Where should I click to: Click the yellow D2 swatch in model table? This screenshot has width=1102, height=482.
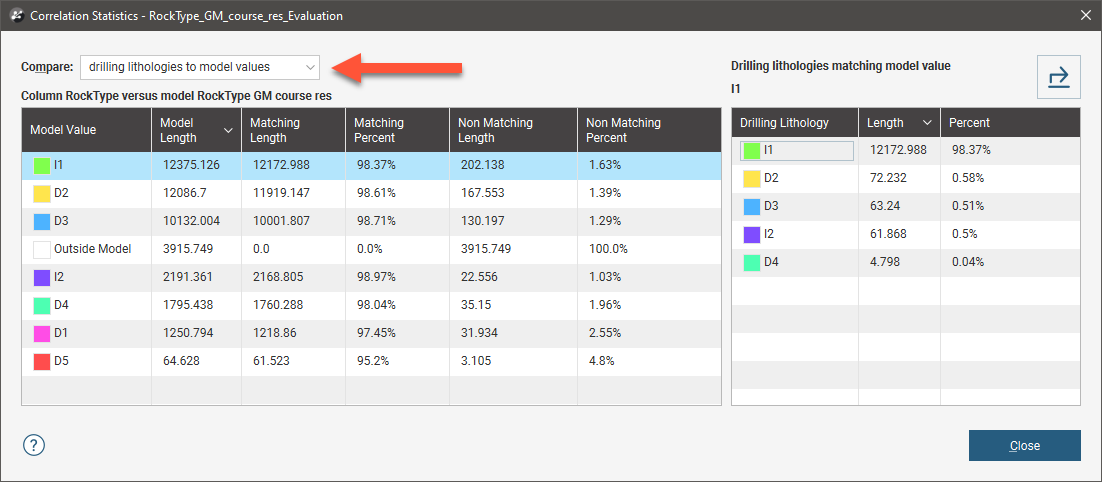[41, 193]
